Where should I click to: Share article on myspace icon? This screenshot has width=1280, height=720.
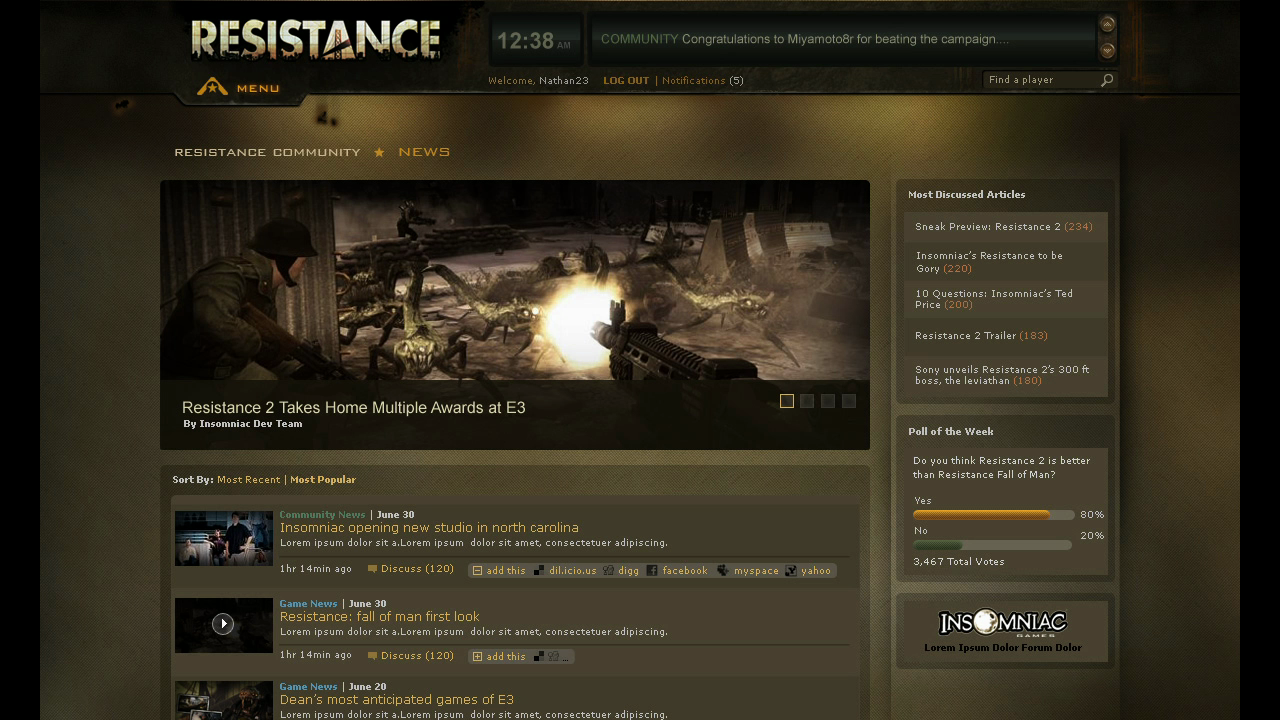coord(723,571)
